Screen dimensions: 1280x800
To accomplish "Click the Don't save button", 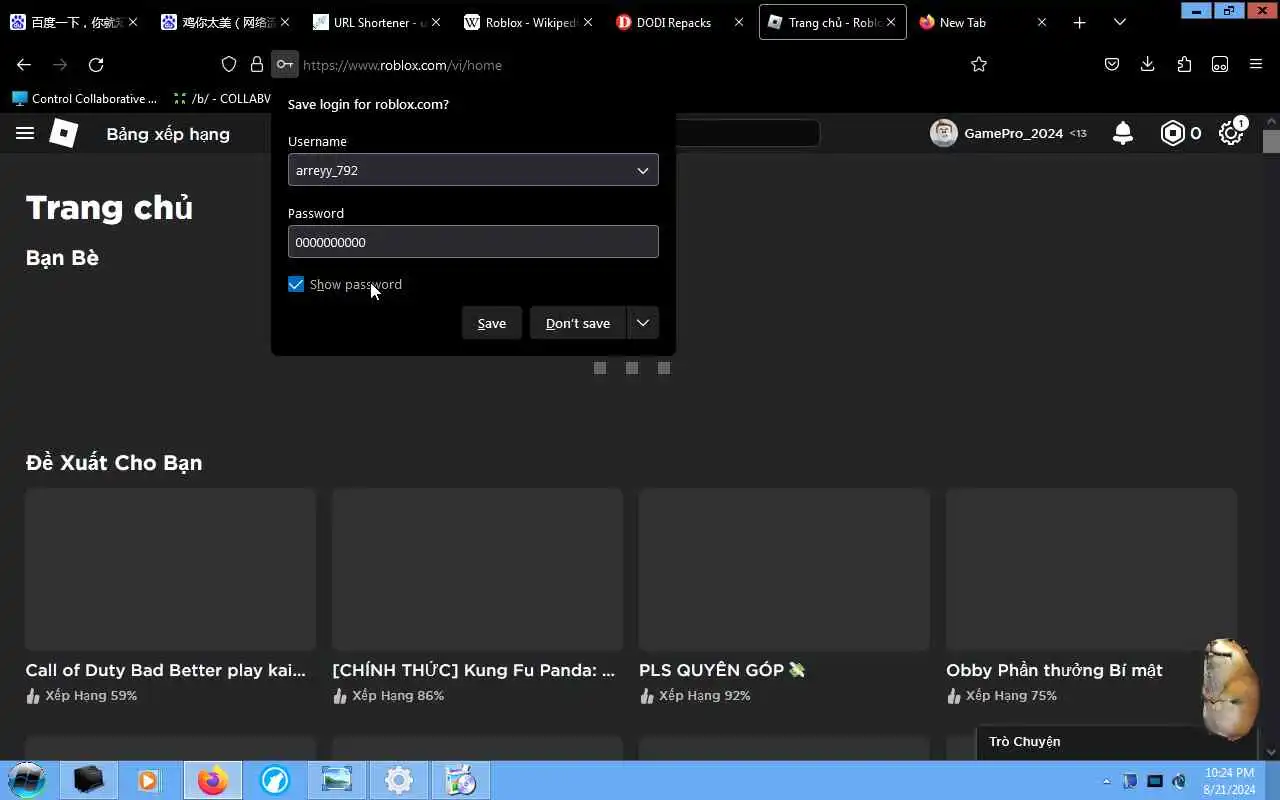I will click(578, 323).
